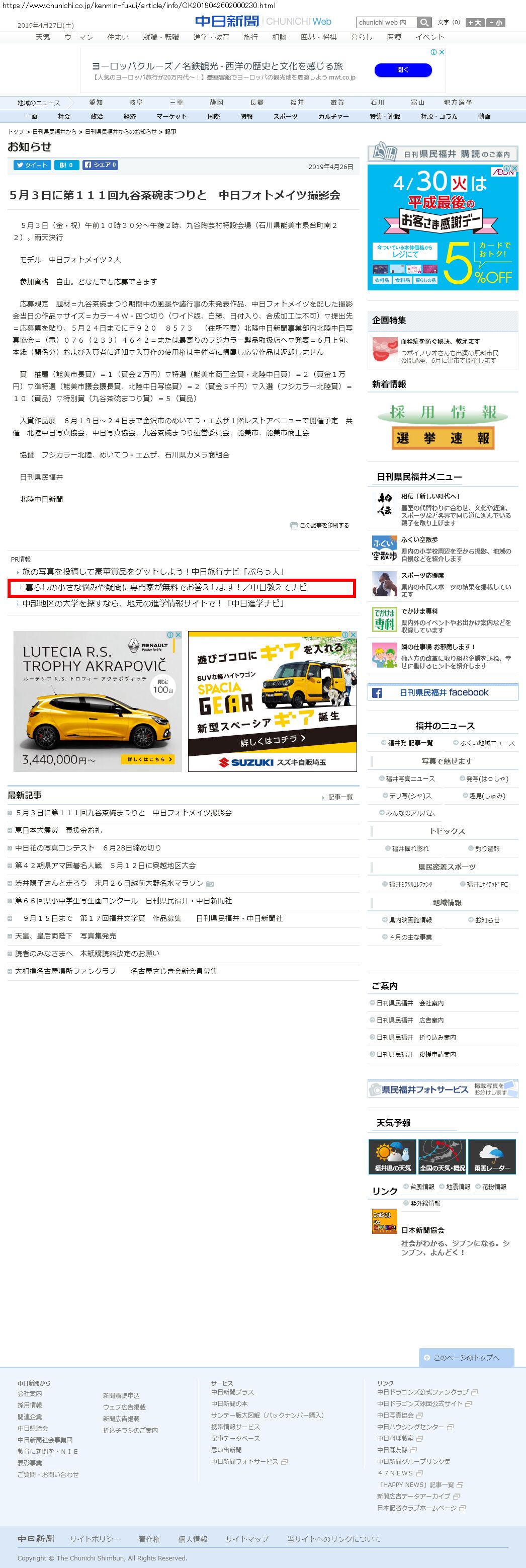
Task: Select the 福井 regional news tab
Action: tap(297, 102)
